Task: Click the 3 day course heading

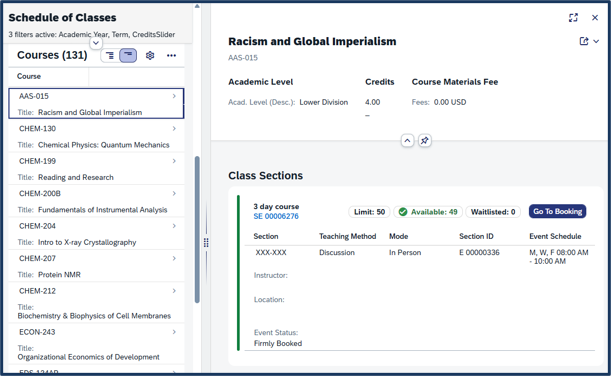Action: point(276,207)
